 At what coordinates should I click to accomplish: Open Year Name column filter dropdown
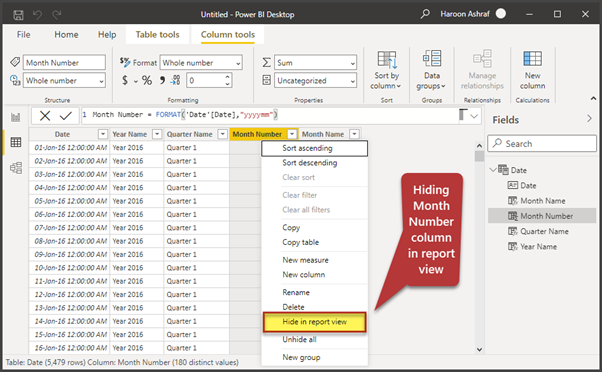click(157, 134)
